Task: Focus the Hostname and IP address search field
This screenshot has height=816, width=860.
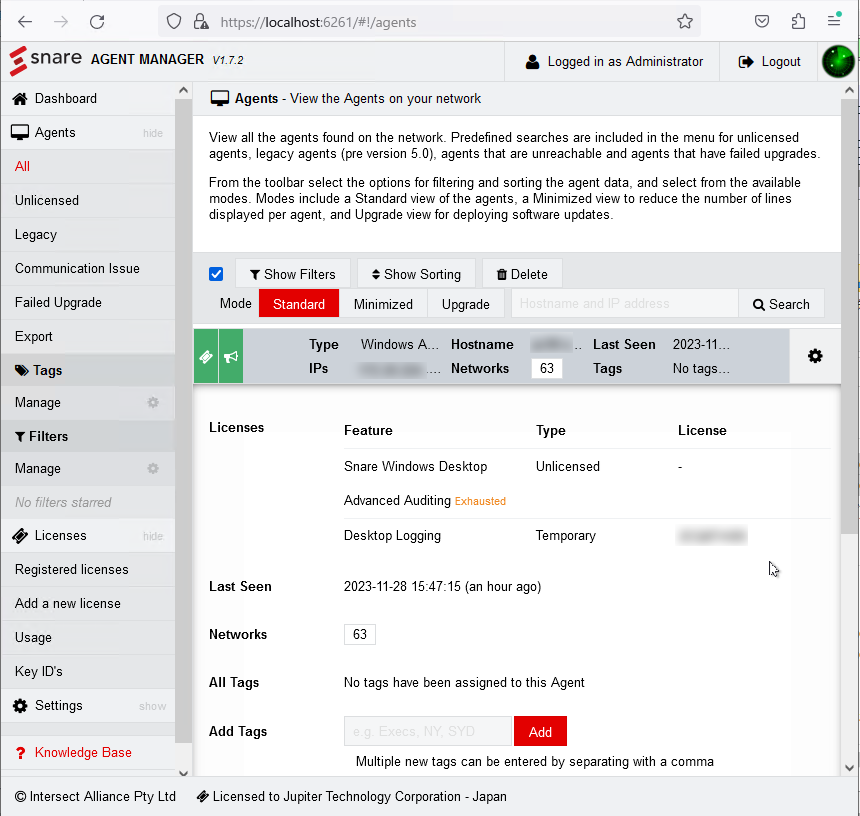Action: [625, 304]
